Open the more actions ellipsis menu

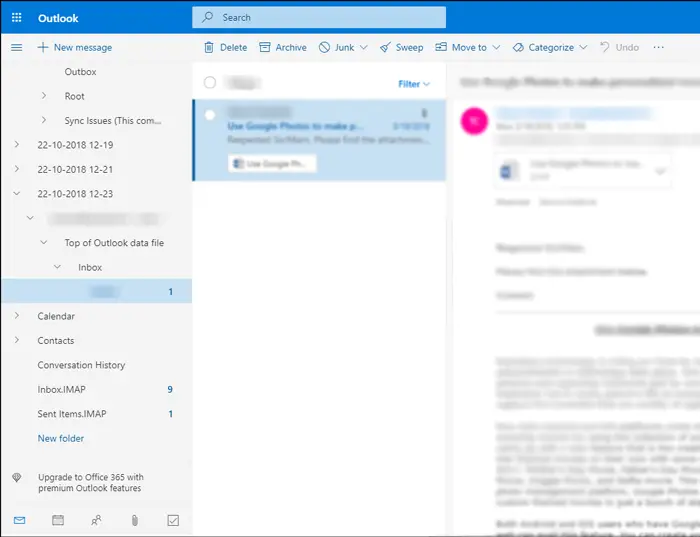pos(658,47)
